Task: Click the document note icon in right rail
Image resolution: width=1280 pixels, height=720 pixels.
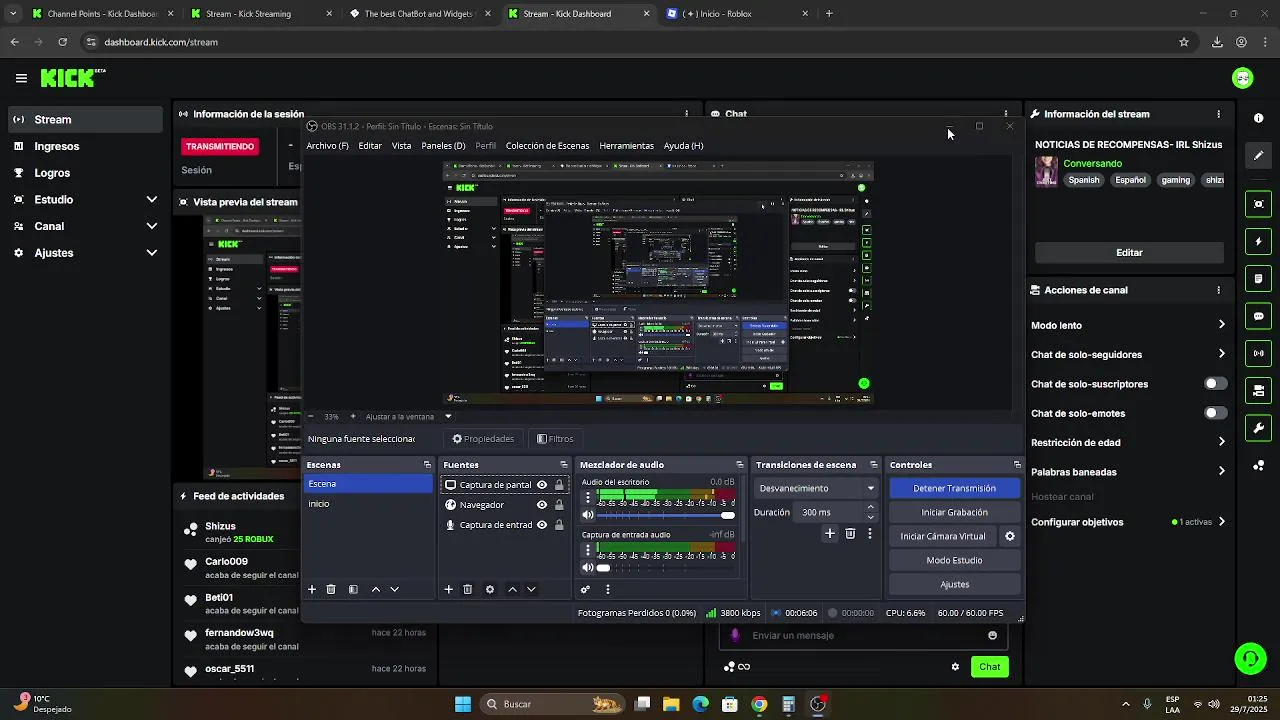Action: point(1258,279)
